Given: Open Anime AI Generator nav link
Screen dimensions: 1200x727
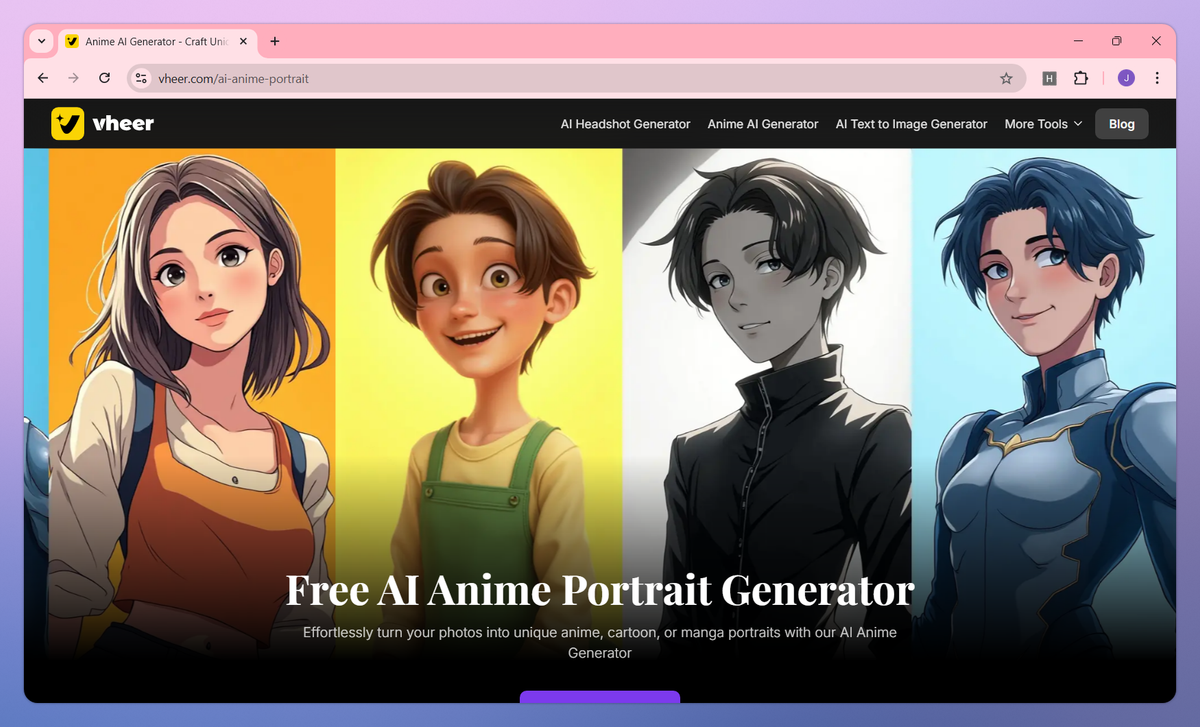Looking at the screenshot, I should point(763,124).
